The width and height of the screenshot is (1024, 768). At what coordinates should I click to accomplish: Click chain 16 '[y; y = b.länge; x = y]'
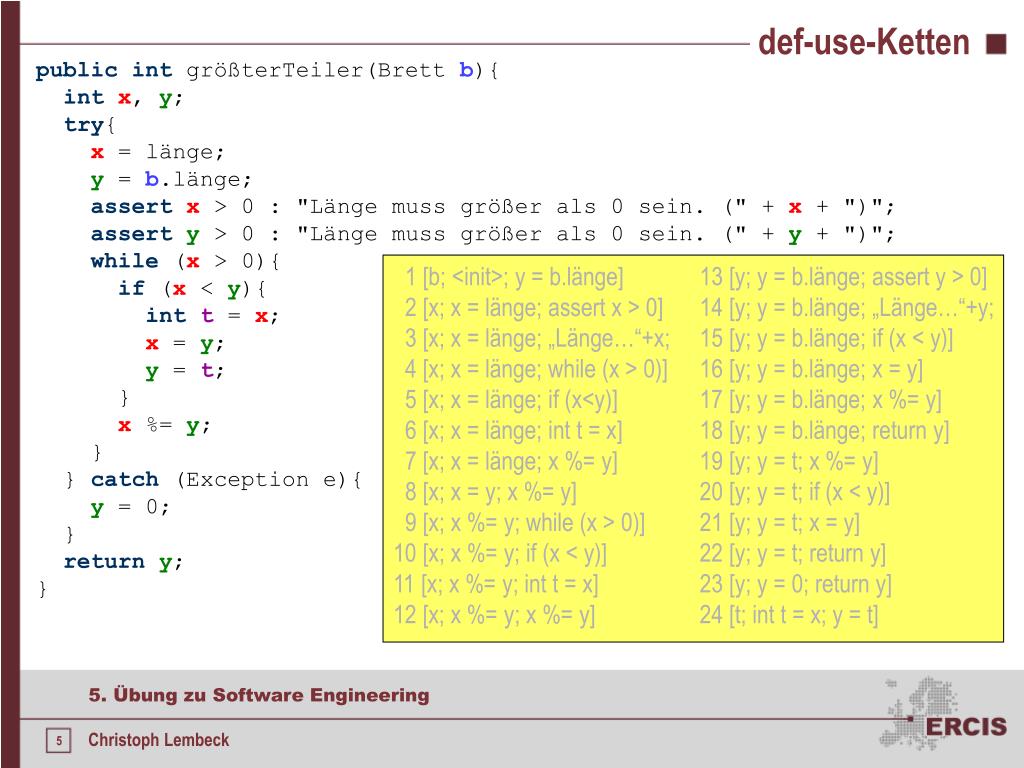pyautogui.click(x=811, y=369)
